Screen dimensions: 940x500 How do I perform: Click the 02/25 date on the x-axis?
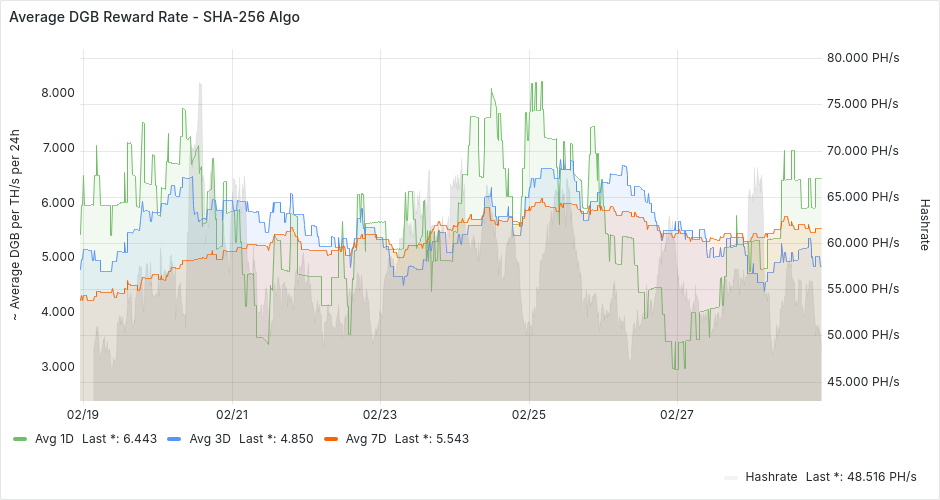pyautogui.click(x=529, y=414)
